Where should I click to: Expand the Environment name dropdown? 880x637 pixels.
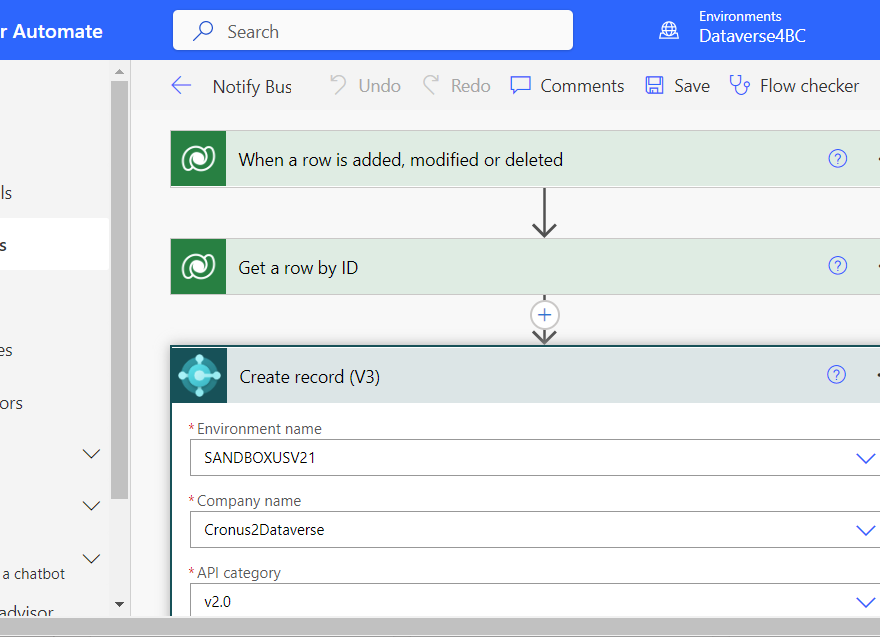pyautogui.click(x=865, y=458)
